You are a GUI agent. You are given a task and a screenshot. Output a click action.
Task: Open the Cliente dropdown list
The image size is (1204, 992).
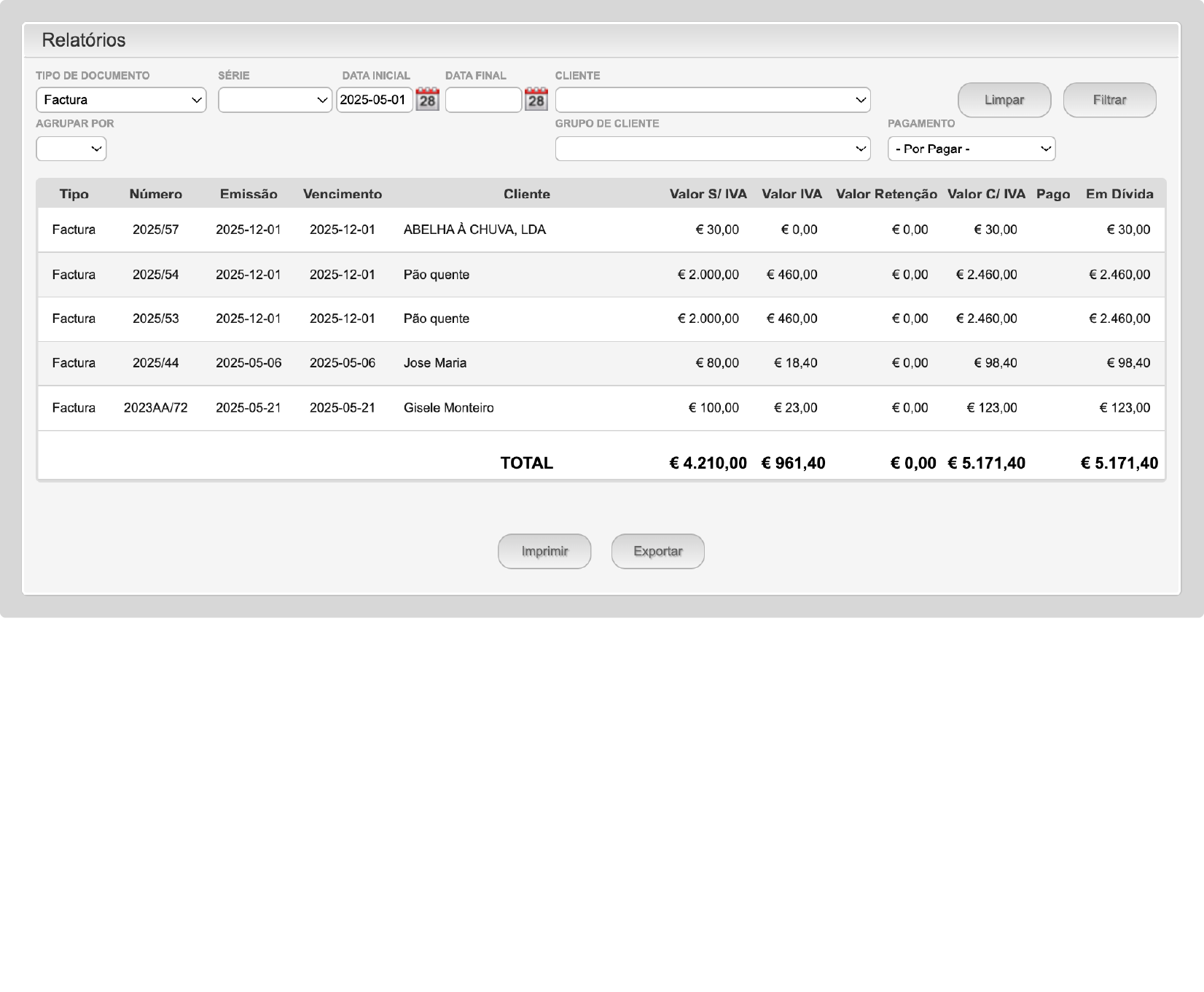click(x=712, y=100)
